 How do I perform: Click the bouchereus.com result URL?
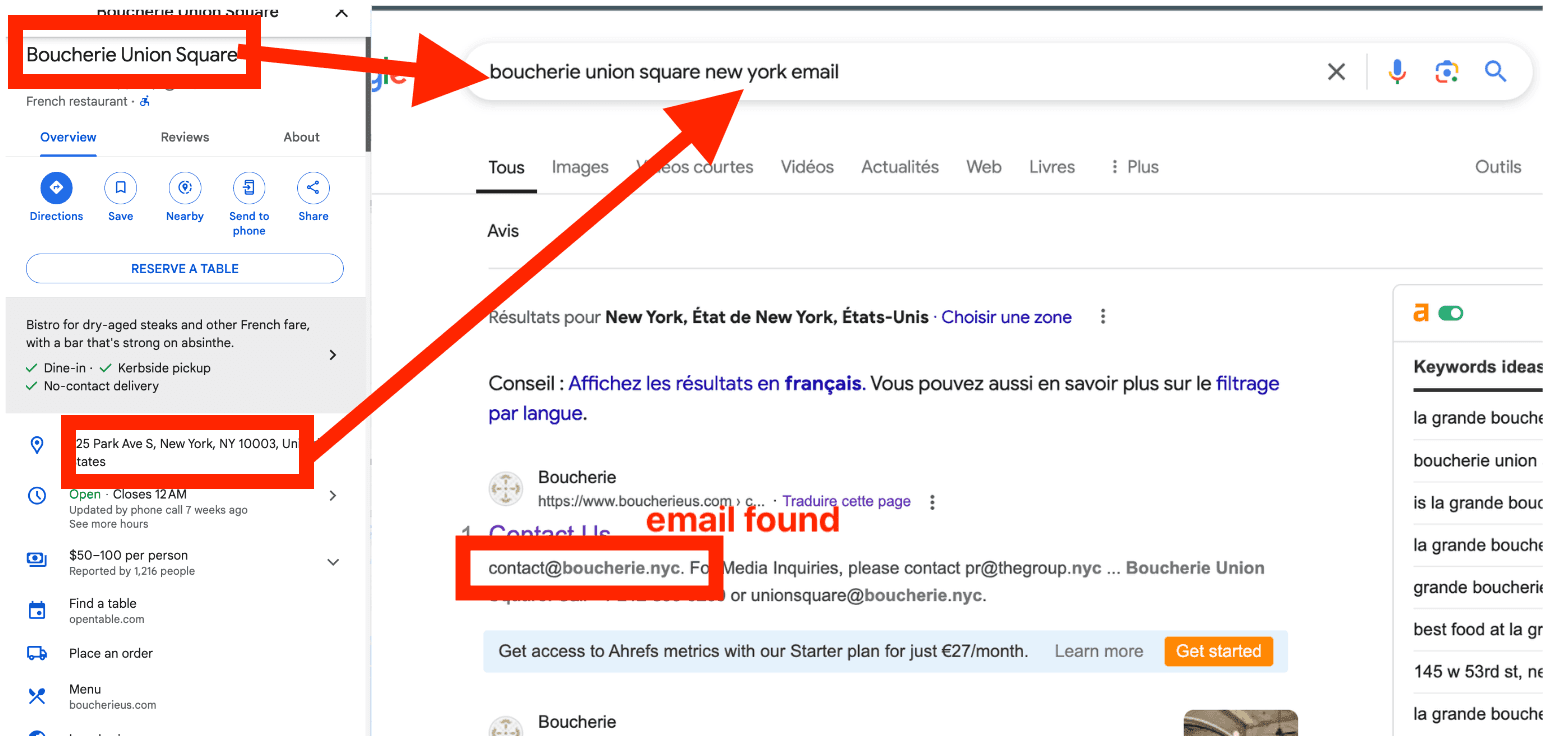[652, 501]
